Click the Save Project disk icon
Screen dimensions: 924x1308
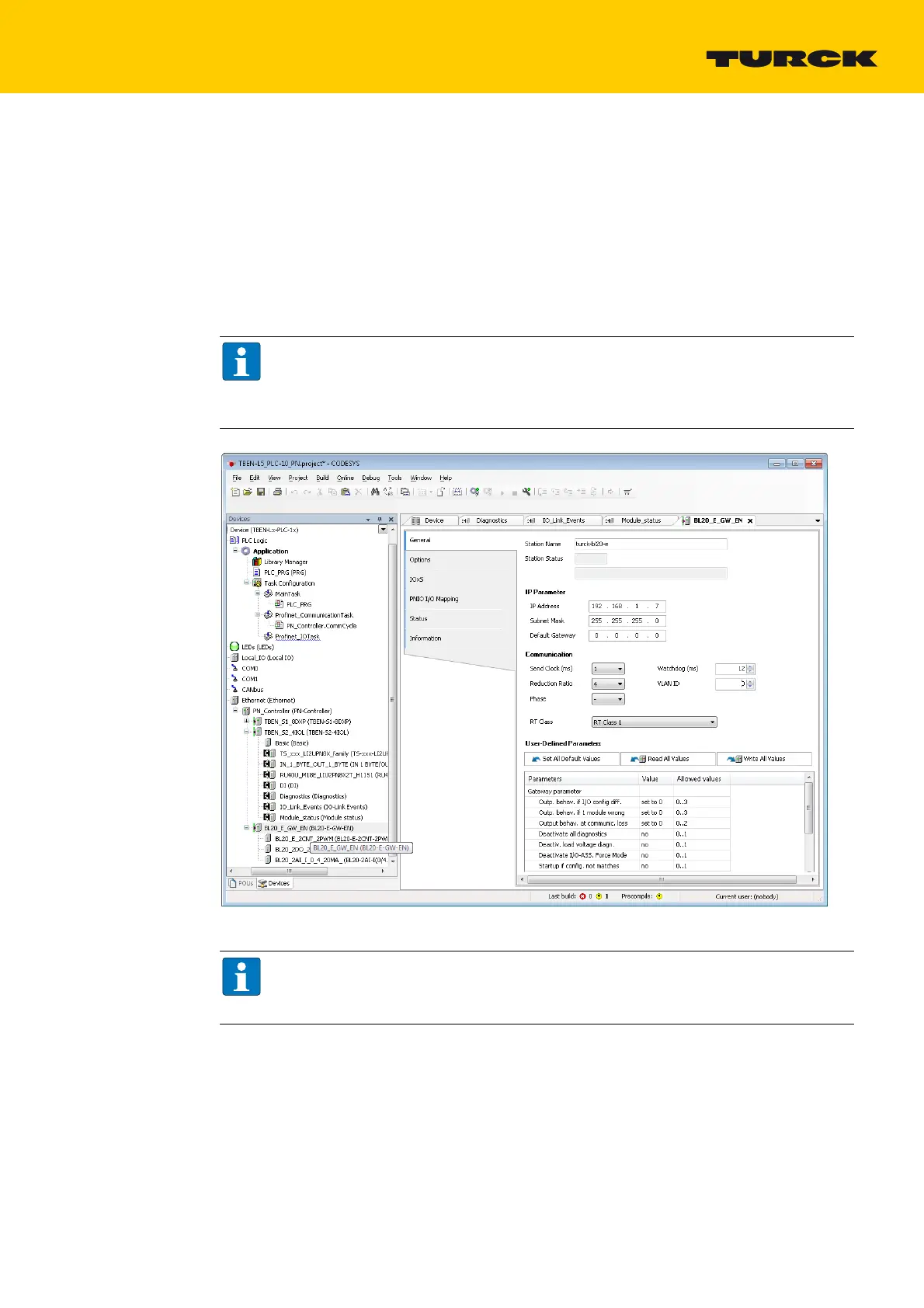(261, 492)
